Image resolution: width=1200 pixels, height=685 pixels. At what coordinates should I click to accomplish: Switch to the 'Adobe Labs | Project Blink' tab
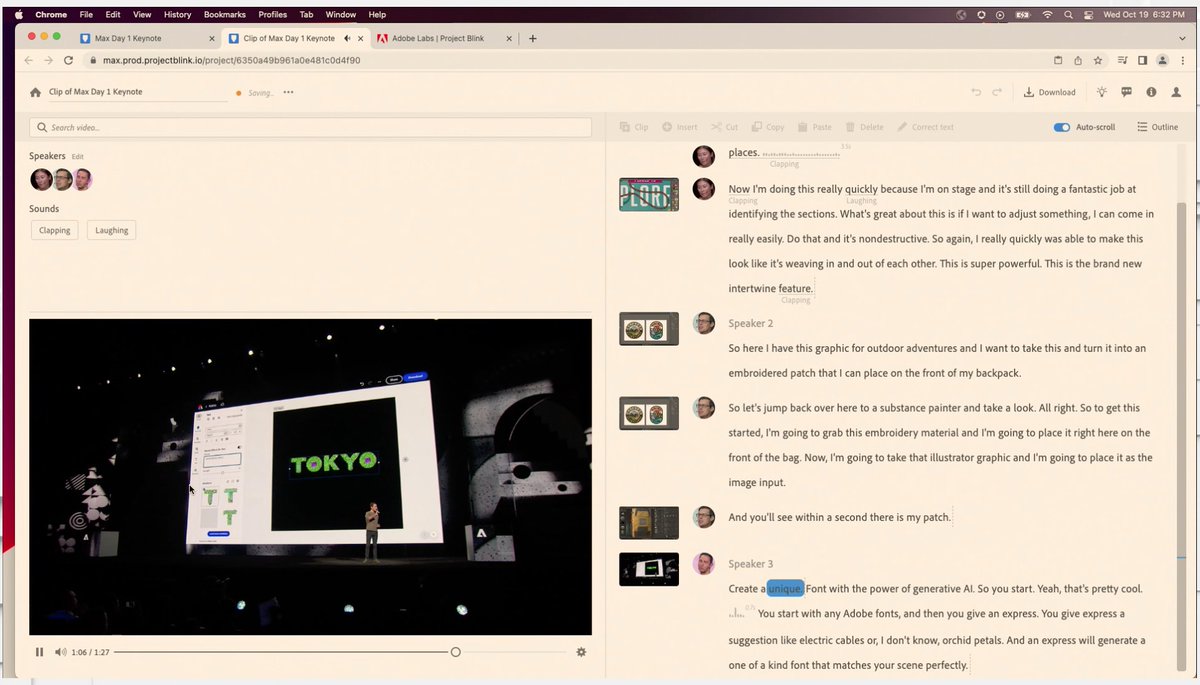click(x=439, y=38)
